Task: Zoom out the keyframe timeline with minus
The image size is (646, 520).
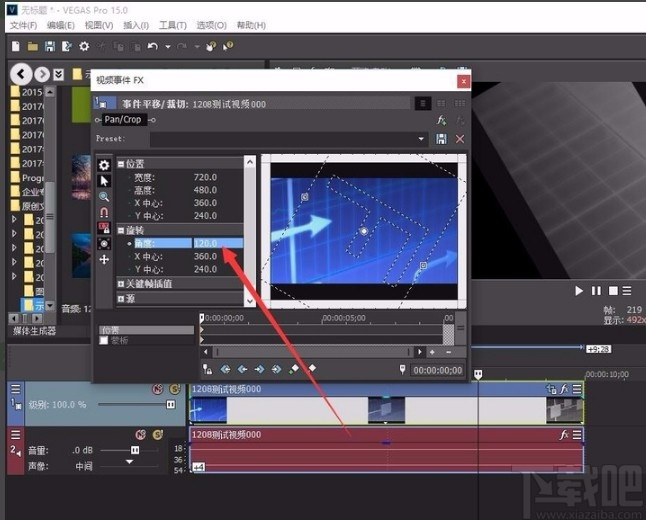Action: pyautogui.click(x=448, y=352)
